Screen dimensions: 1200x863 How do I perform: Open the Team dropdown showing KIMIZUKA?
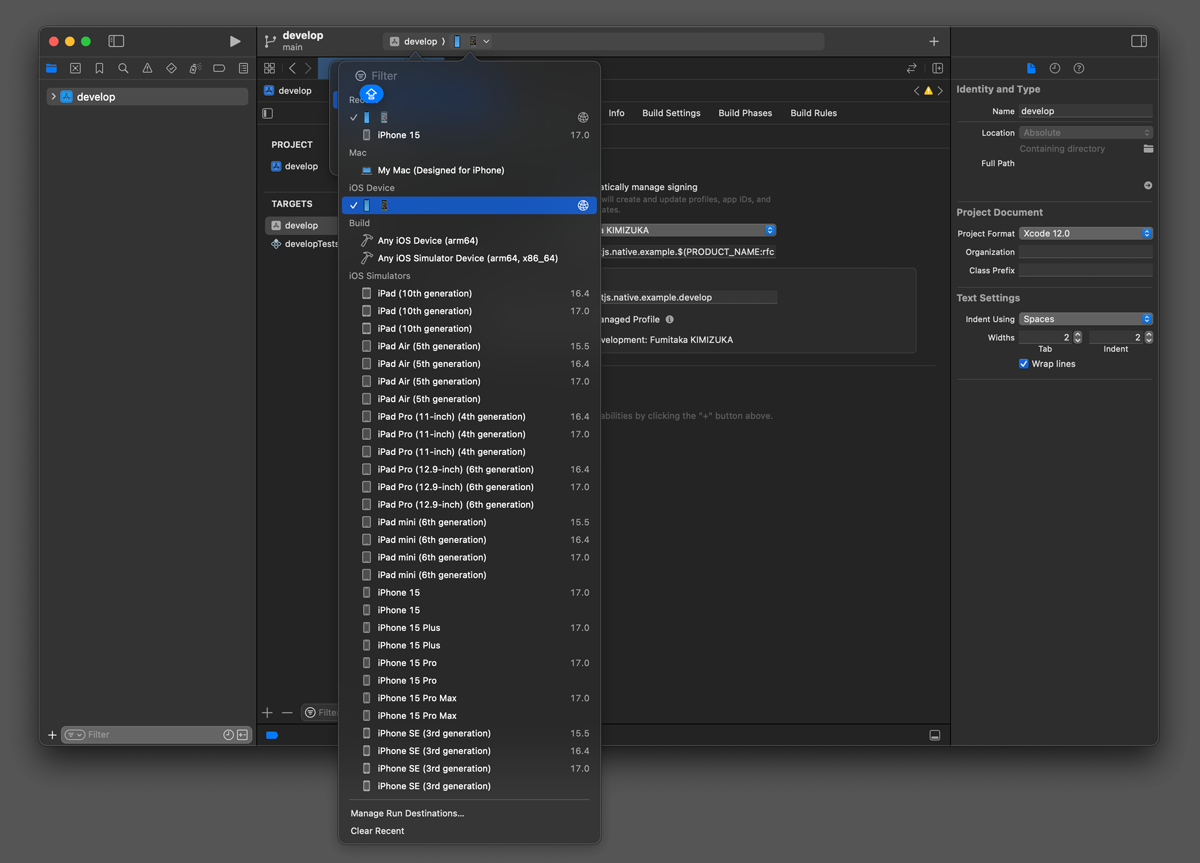point(687,230)
